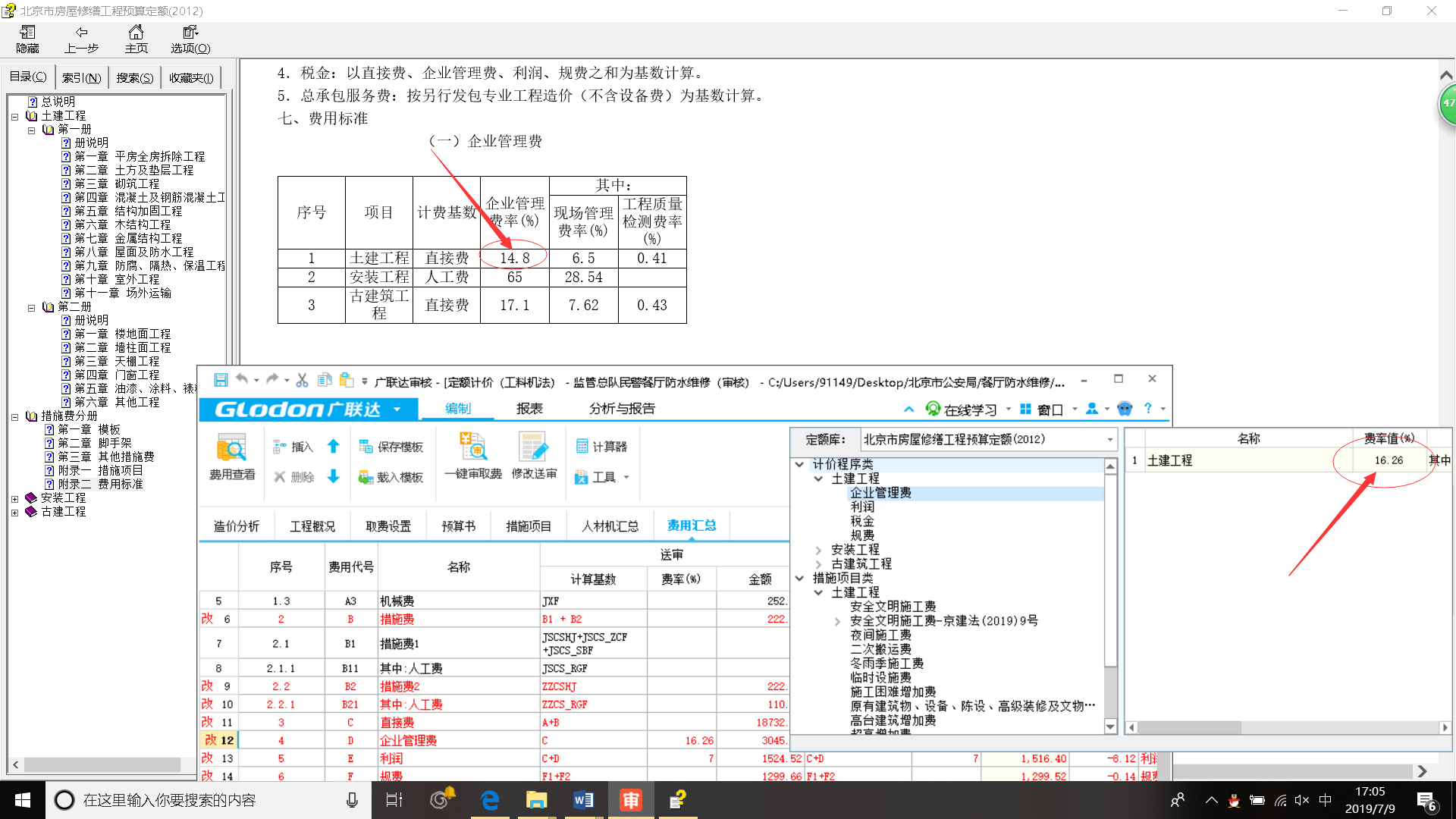Open 修改送审 edit submission icon

click(534, 457)
